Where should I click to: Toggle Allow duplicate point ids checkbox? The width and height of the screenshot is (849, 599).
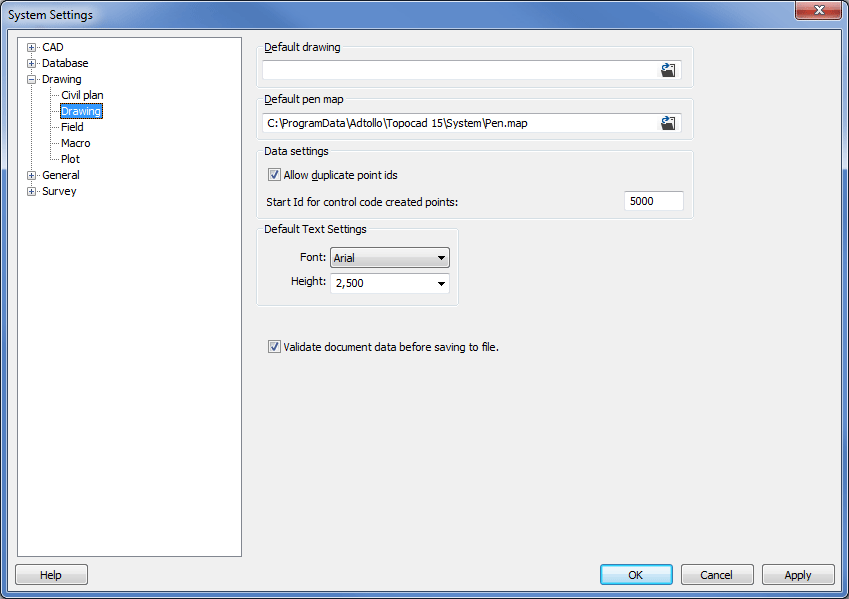pos(274,175)
